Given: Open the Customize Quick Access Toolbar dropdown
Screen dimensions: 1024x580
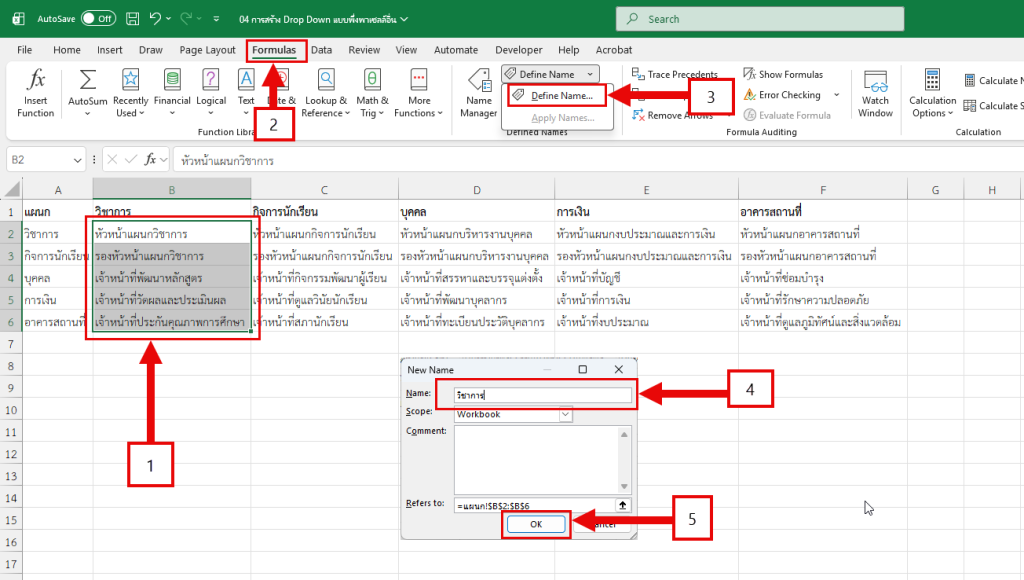Looking at the screenshot, I should (x=216, y=19).
